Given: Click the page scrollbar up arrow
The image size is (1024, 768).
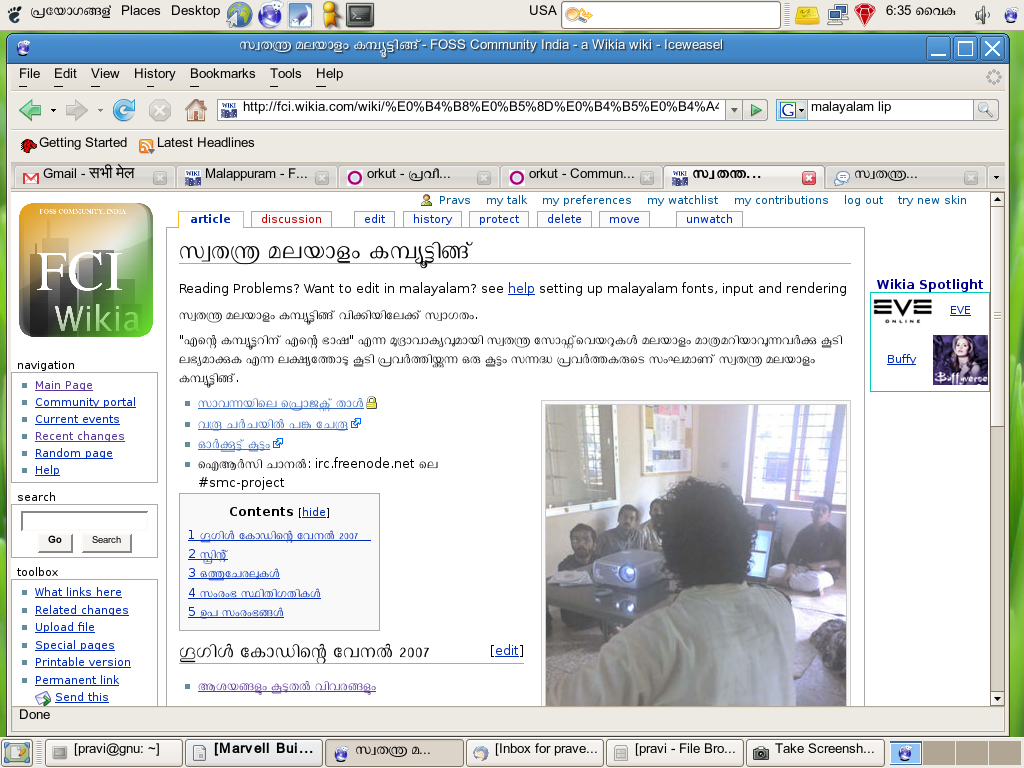Looking at the screenshot, I should (x=997, y=199).
